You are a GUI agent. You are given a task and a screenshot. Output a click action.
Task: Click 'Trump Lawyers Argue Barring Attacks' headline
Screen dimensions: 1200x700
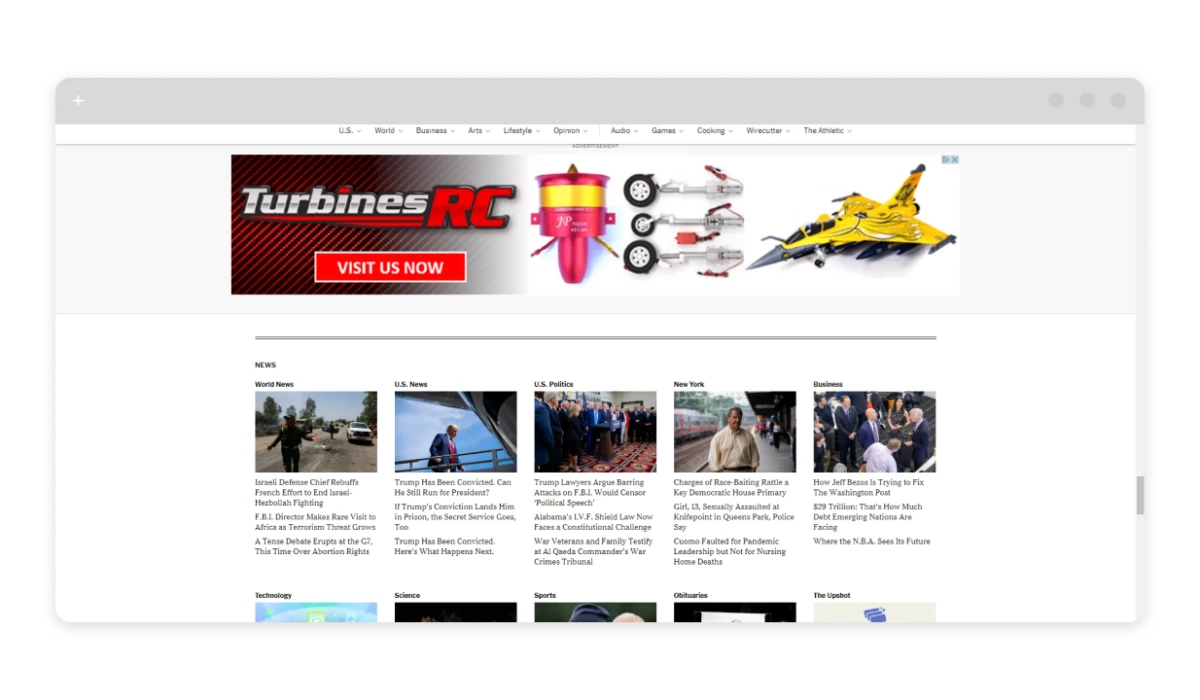[589, 487]
